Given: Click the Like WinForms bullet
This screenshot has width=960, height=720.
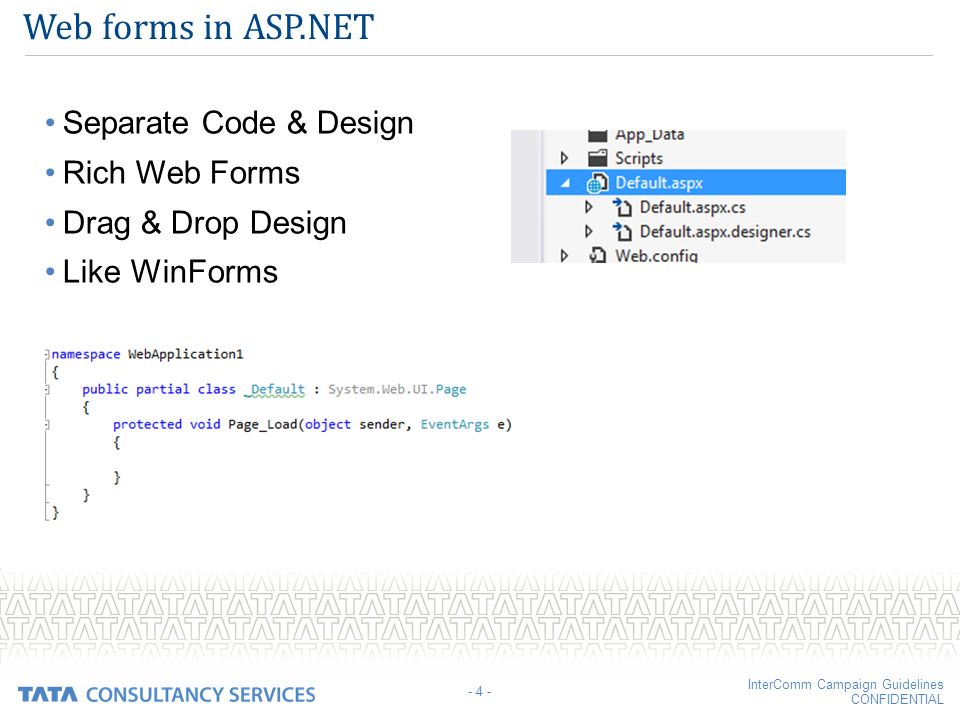Looking at the screenshot, I should (170, 272).
